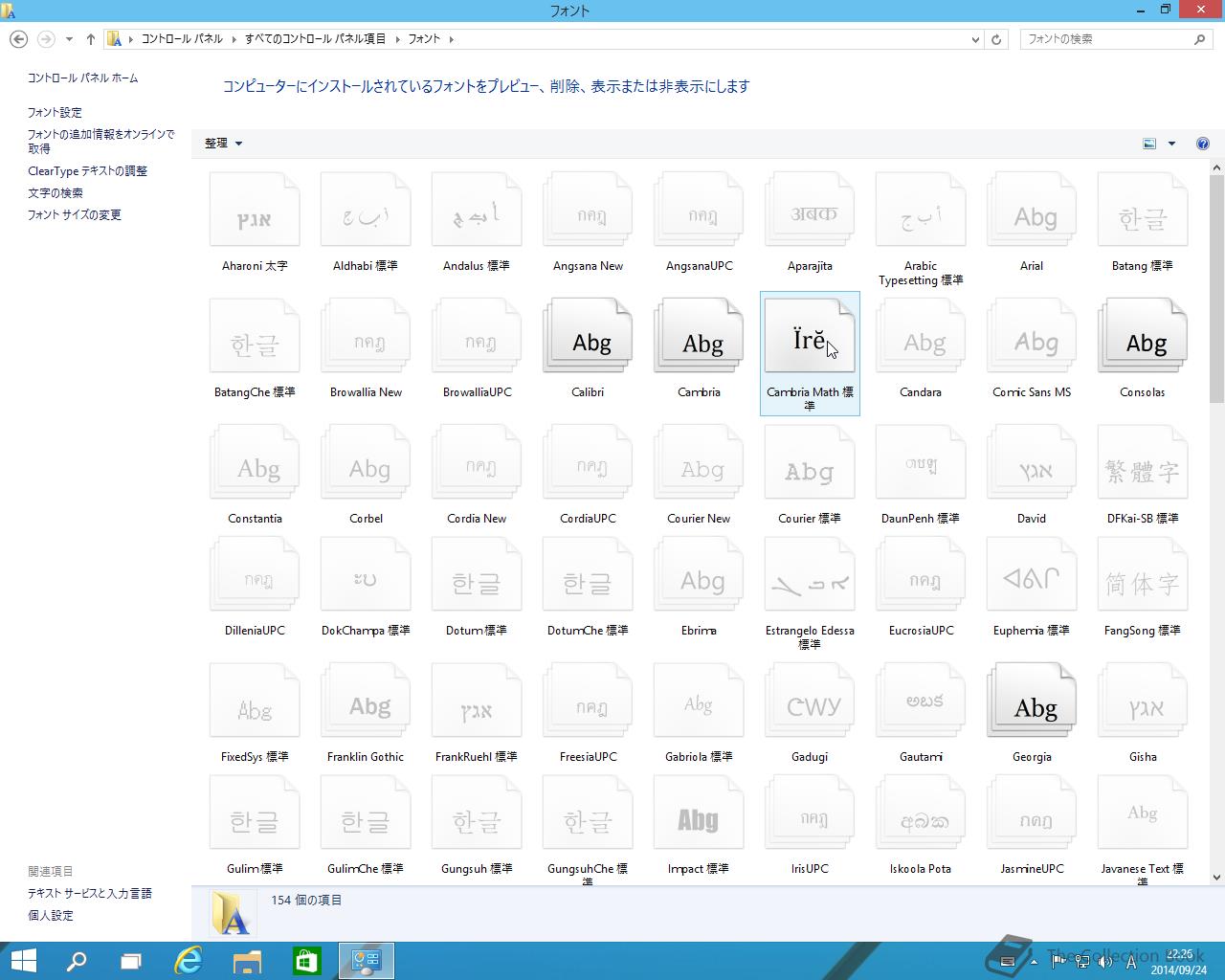Click scrollbar down arrow
1225x980 pixels.
tap(1216, 877)
